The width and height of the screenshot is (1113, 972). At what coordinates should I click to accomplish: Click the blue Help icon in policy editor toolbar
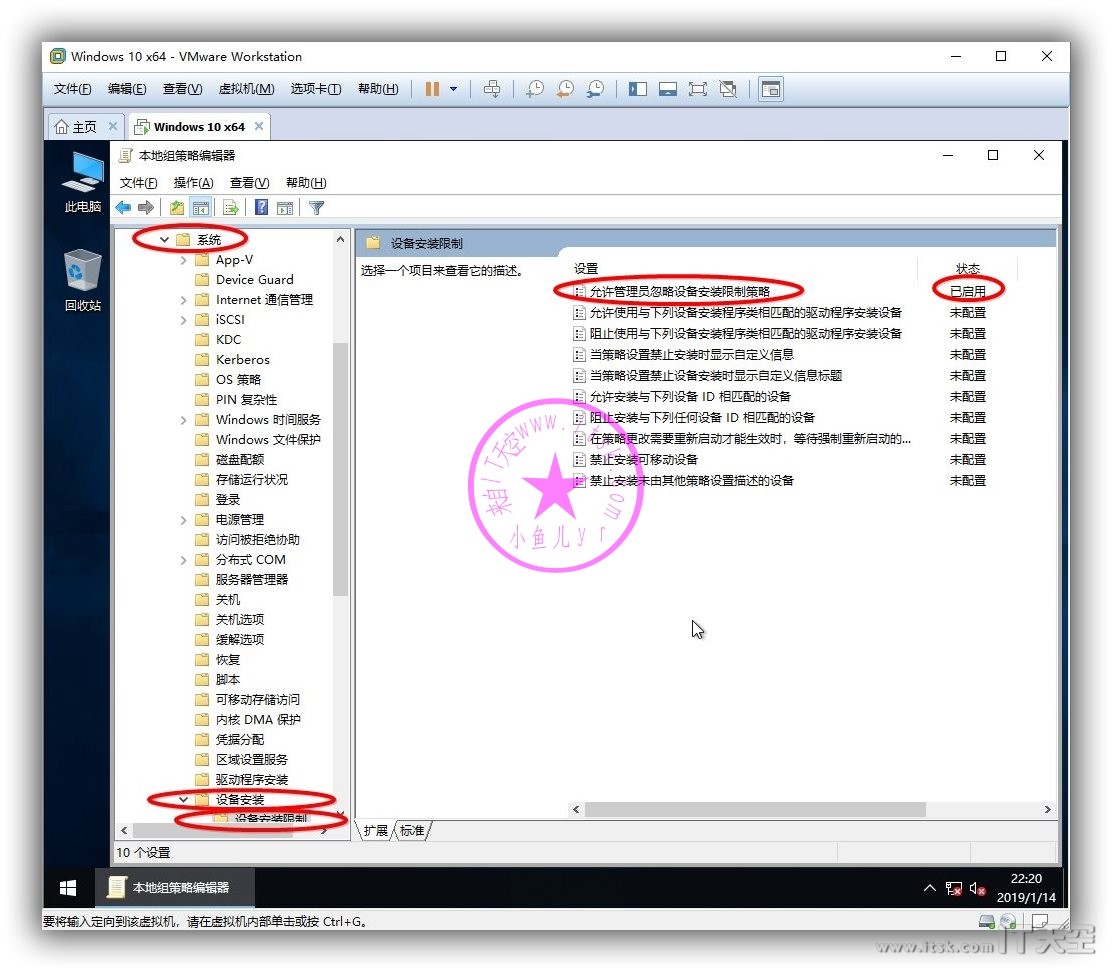coord(261,207)
